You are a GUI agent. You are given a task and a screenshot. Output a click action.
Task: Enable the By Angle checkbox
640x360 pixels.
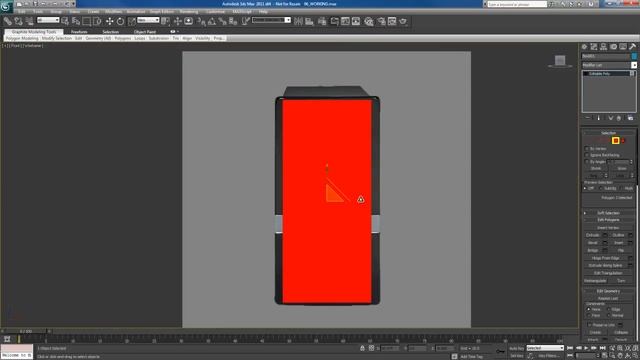tap(587, 162)
